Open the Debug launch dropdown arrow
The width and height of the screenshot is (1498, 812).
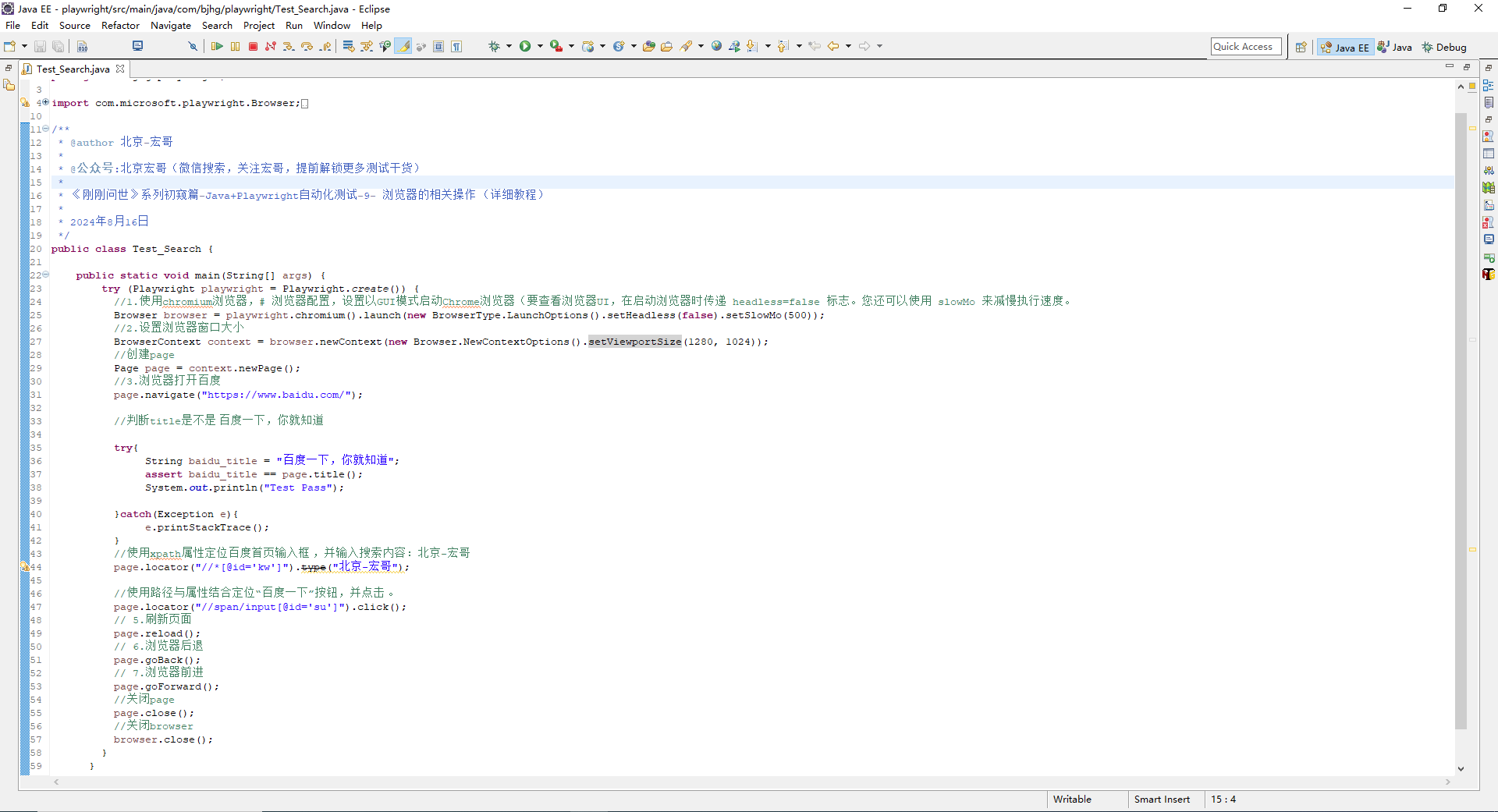[x=509, y=47]
